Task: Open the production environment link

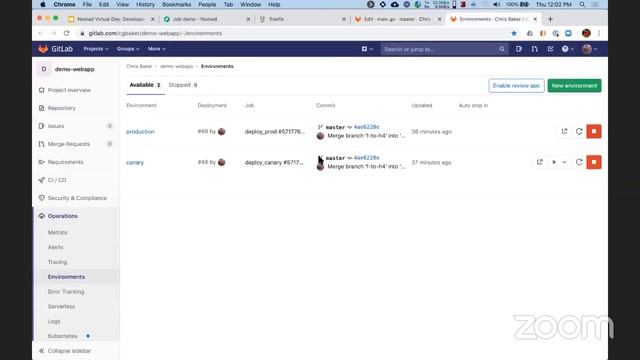Action: [x=140, y=132]
